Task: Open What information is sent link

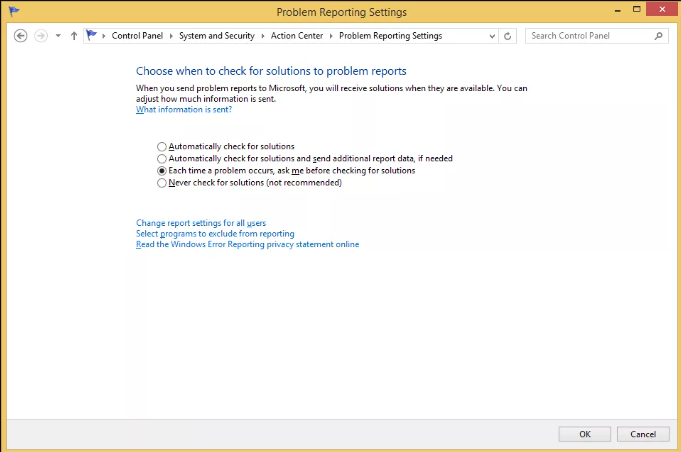Action: 184,109
